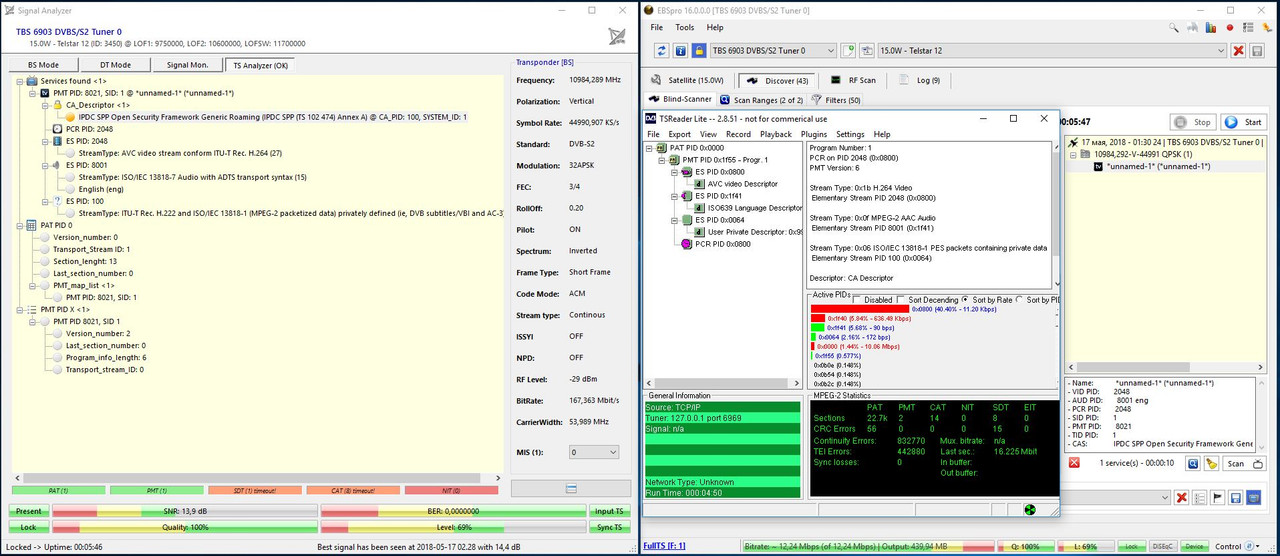Image resolution: width=1280 pixels, height=556 pixels.
Task: Click the Device indicator in EBSpro status bar
Action: coord(1194,547)
